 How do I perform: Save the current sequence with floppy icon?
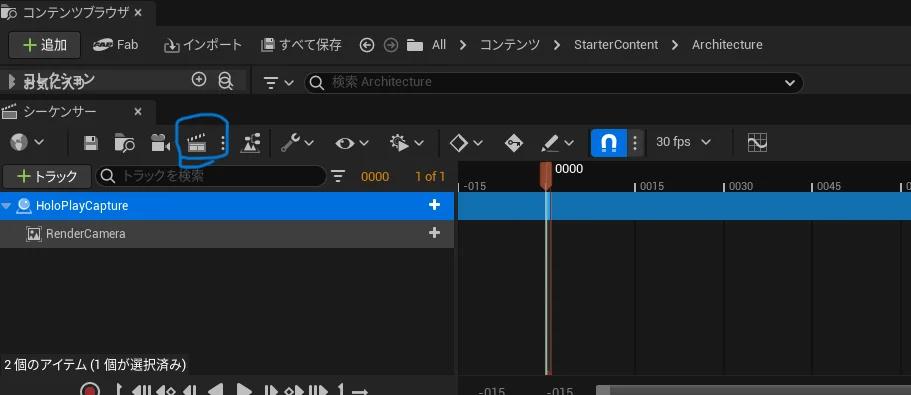click(x=91, y=142)
